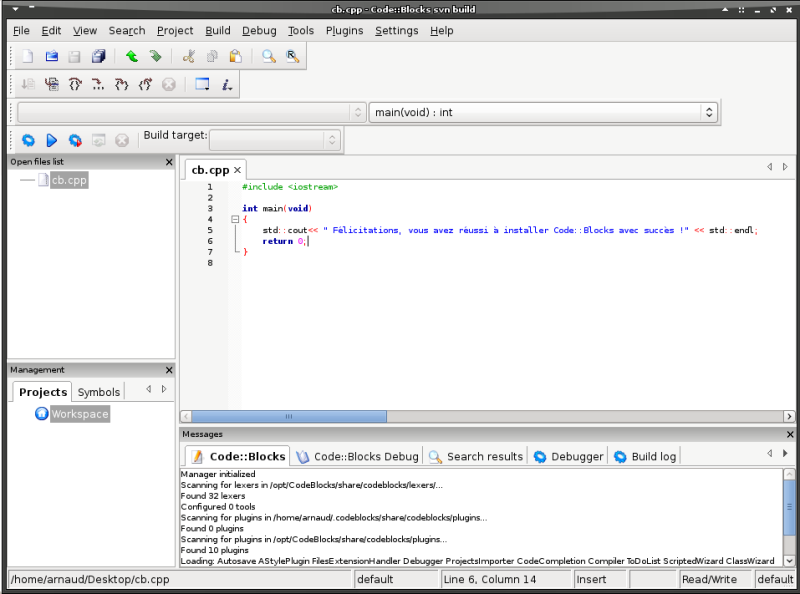
Task: Click the Open file icon
Action: (x=52, y=57)
